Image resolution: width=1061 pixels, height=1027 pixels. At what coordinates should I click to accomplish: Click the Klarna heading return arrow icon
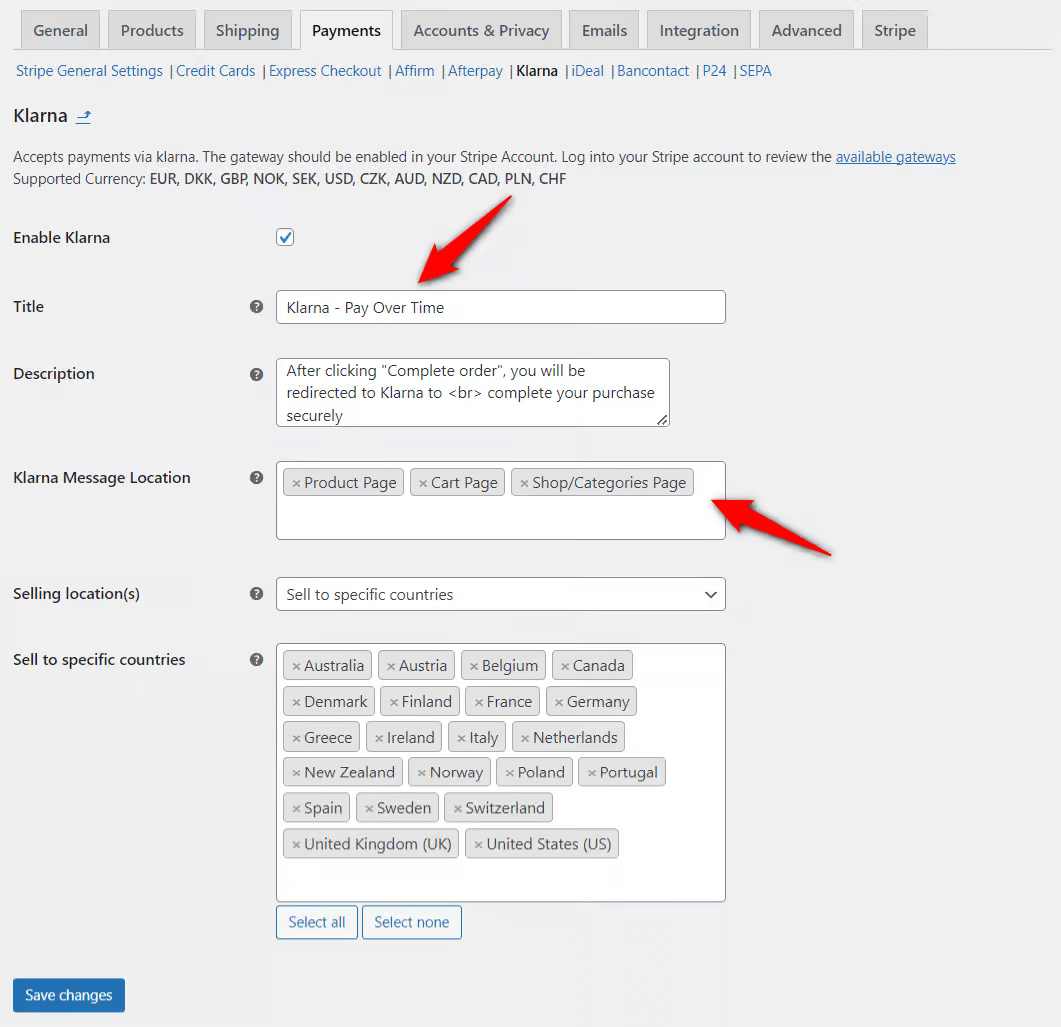83,117
